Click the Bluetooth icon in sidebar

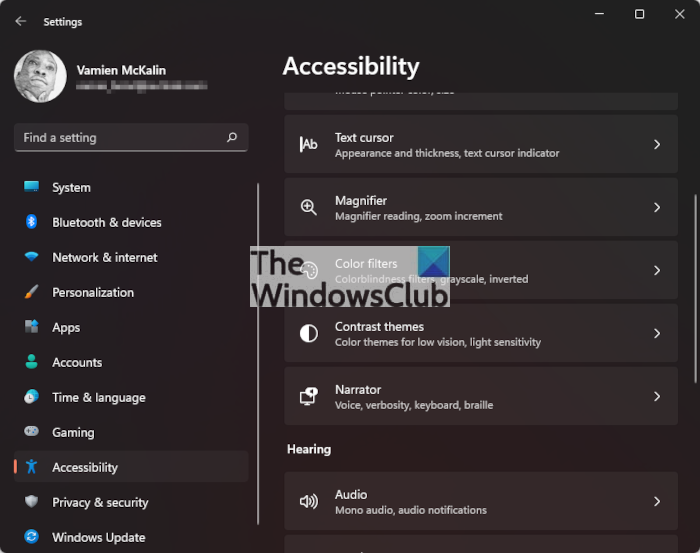click(x=32, y=222)
